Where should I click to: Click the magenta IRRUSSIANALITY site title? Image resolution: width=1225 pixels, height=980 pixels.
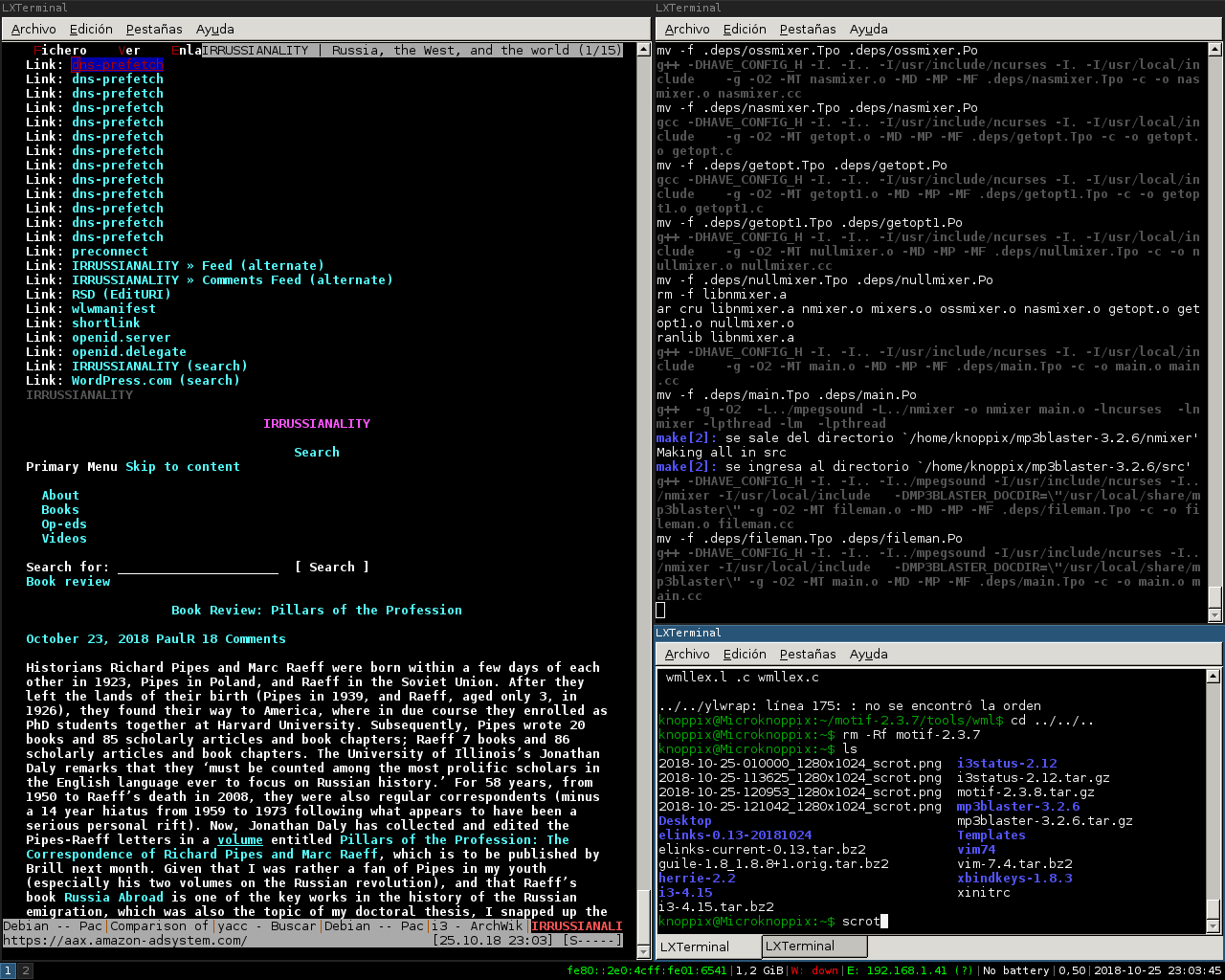coord(317,423)
